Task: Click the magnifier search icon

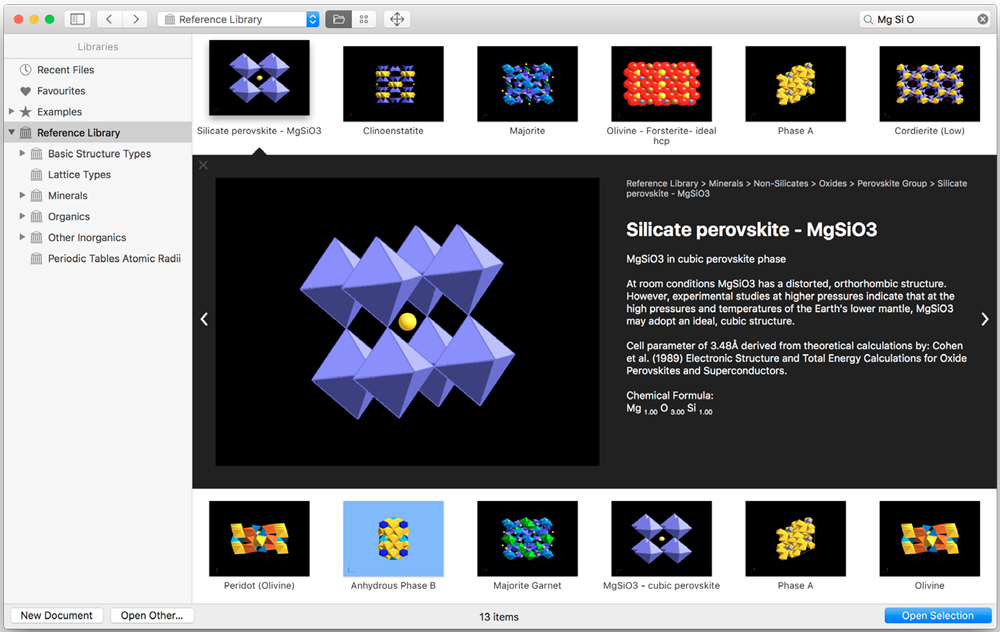Action: pyautogui.click(x=868, y=20)
